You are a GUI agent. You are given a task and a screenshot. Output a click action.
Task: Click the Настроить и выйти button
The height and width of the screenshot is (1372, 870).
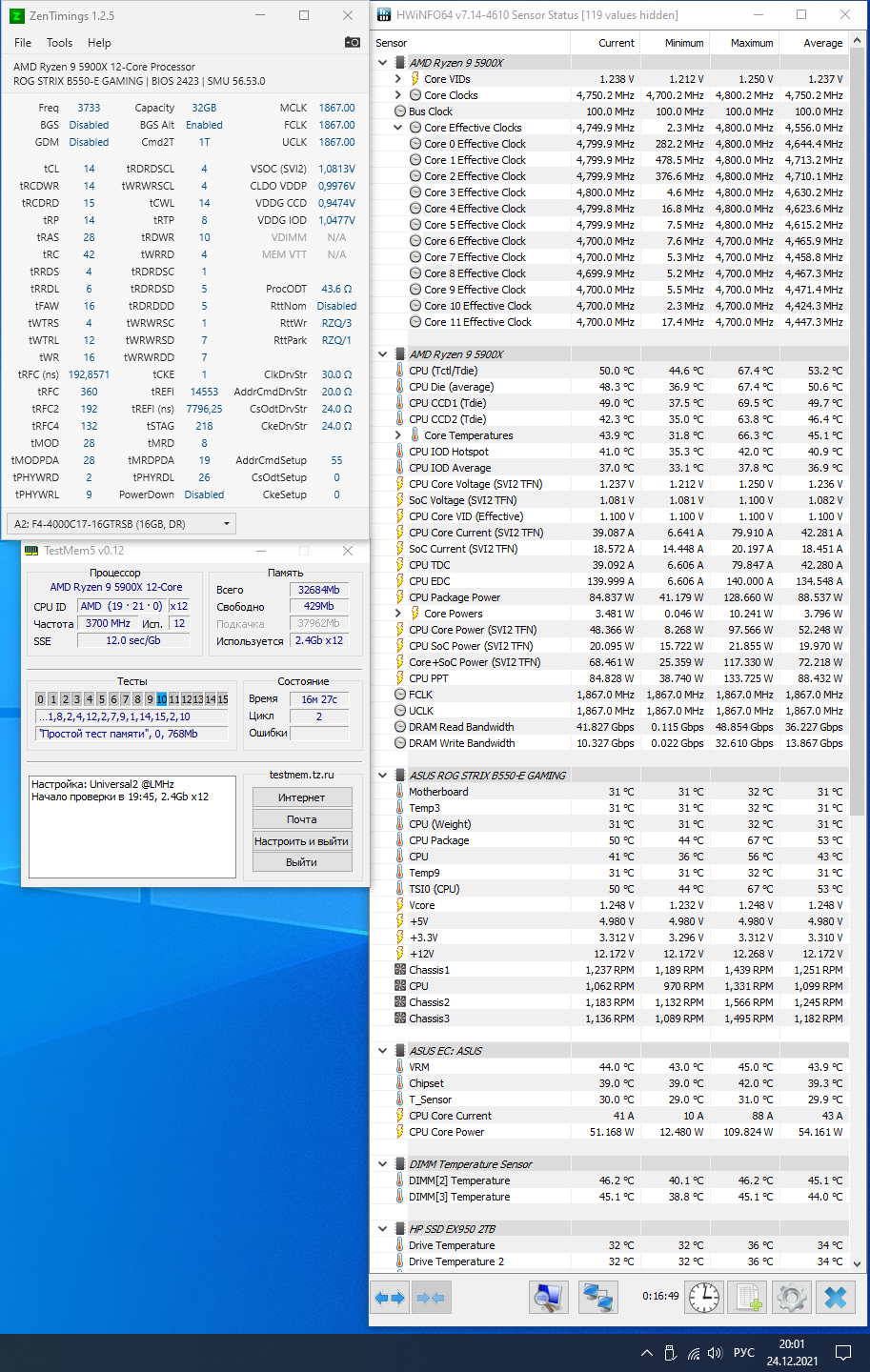(302, 841)
